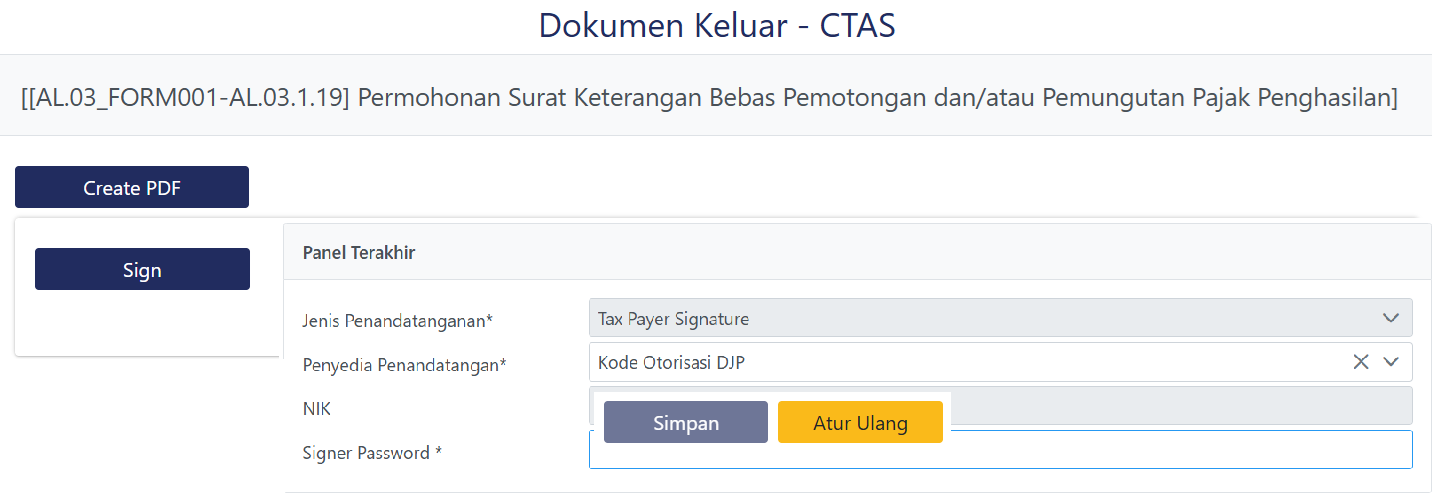Save the form with Simpan
This screenshot has height=498, width=1432.
coord(686,423)
